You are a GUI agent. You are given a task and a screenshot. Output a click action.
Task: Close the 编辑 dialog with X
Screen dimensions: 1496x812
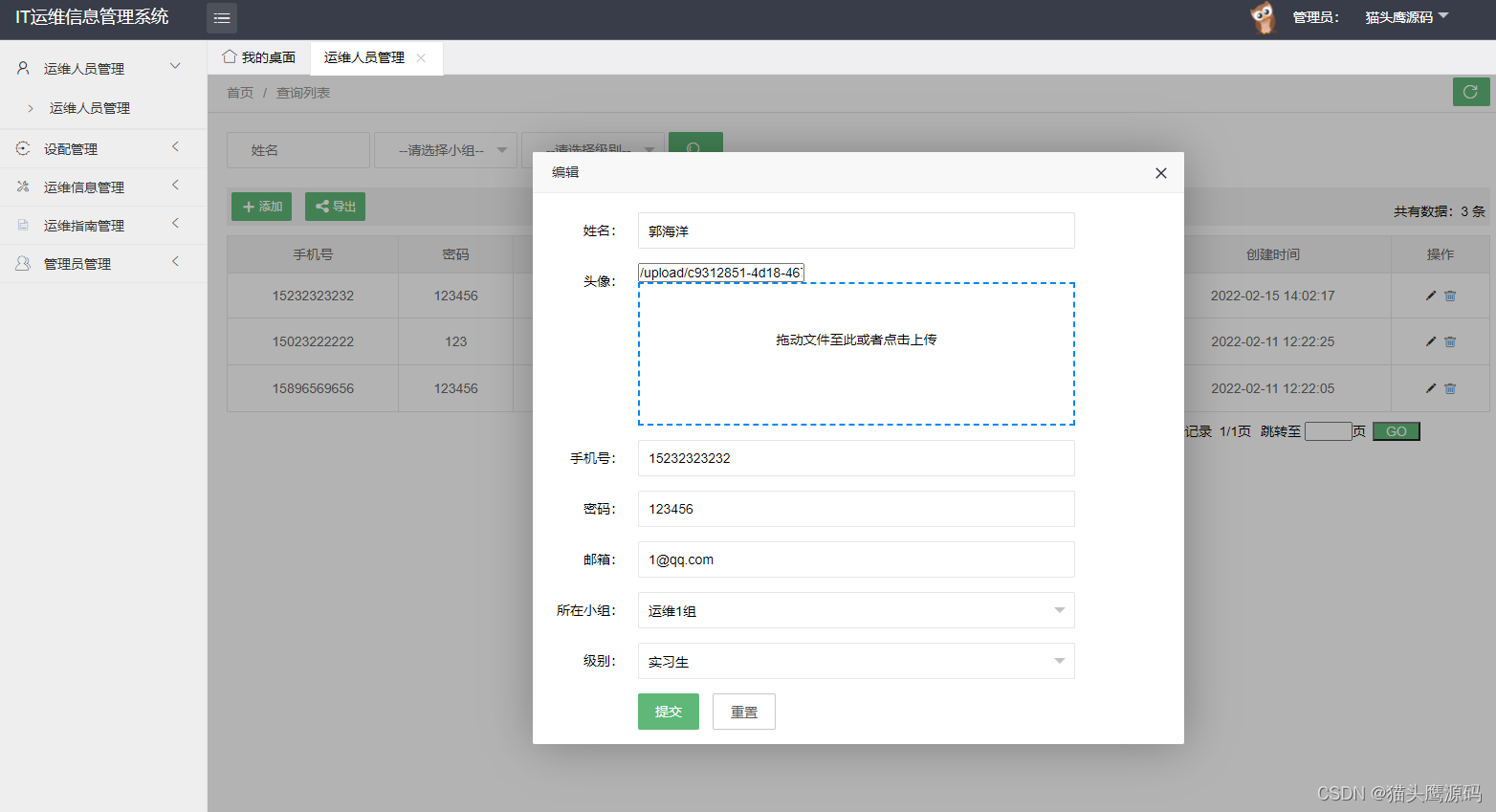click(1161, 173)
